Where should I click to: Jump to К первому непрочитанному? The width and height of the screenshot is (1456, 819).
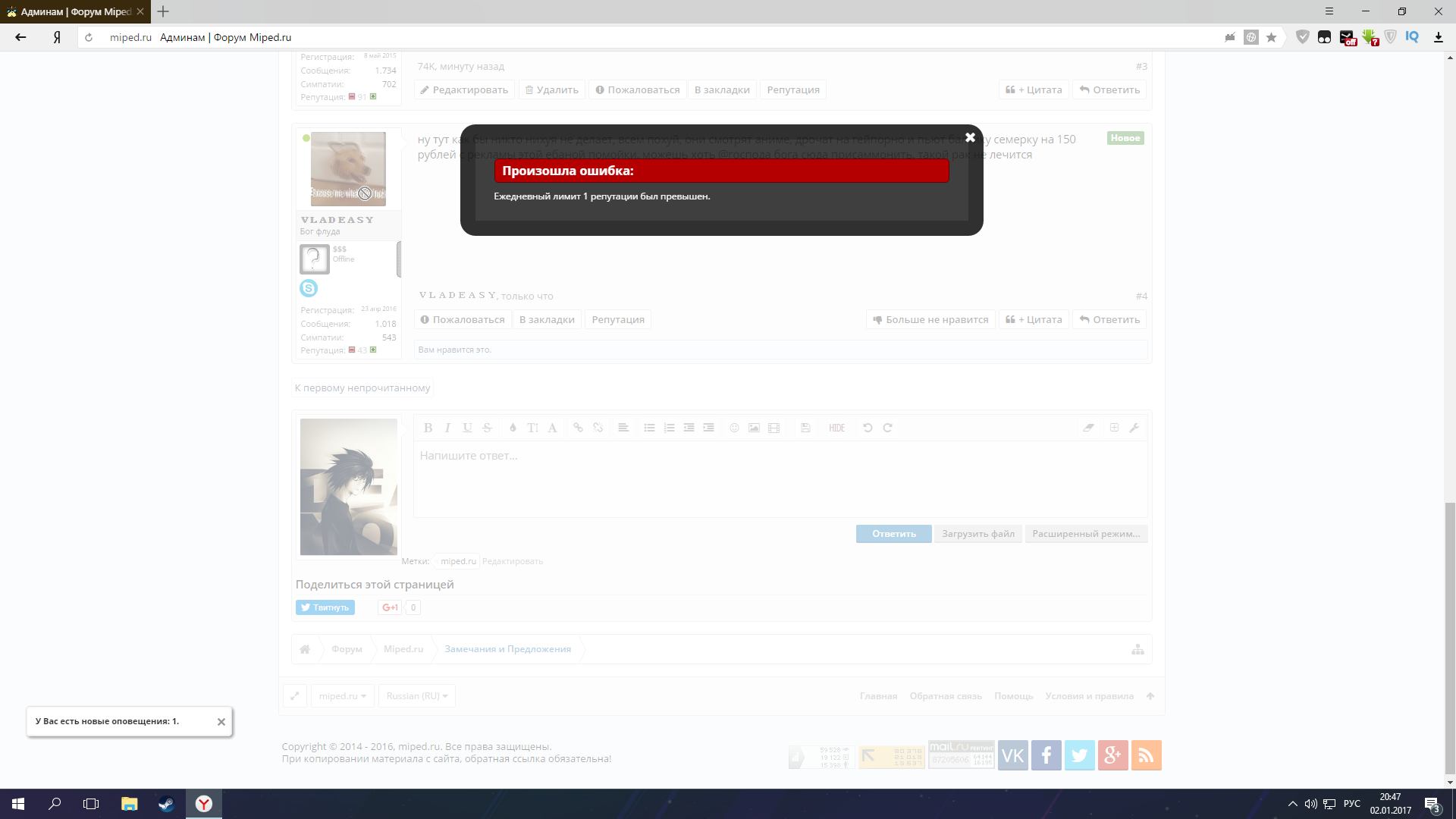point(362,388)
